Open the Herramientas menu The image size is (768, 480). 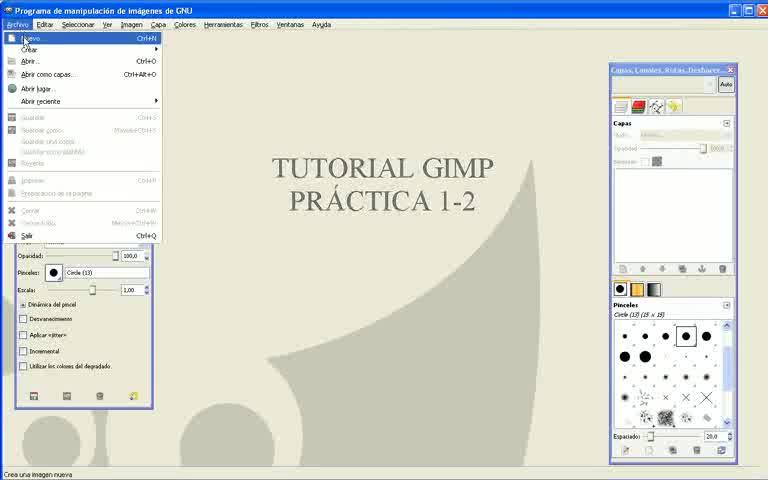[x=223, y=24]
